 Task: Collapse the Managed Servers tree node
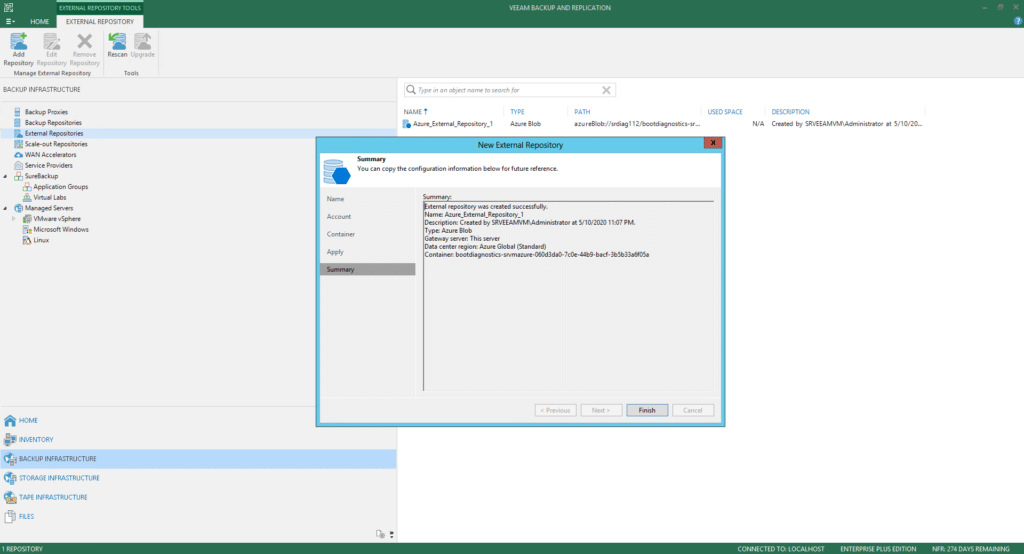[x=5, y=208]
